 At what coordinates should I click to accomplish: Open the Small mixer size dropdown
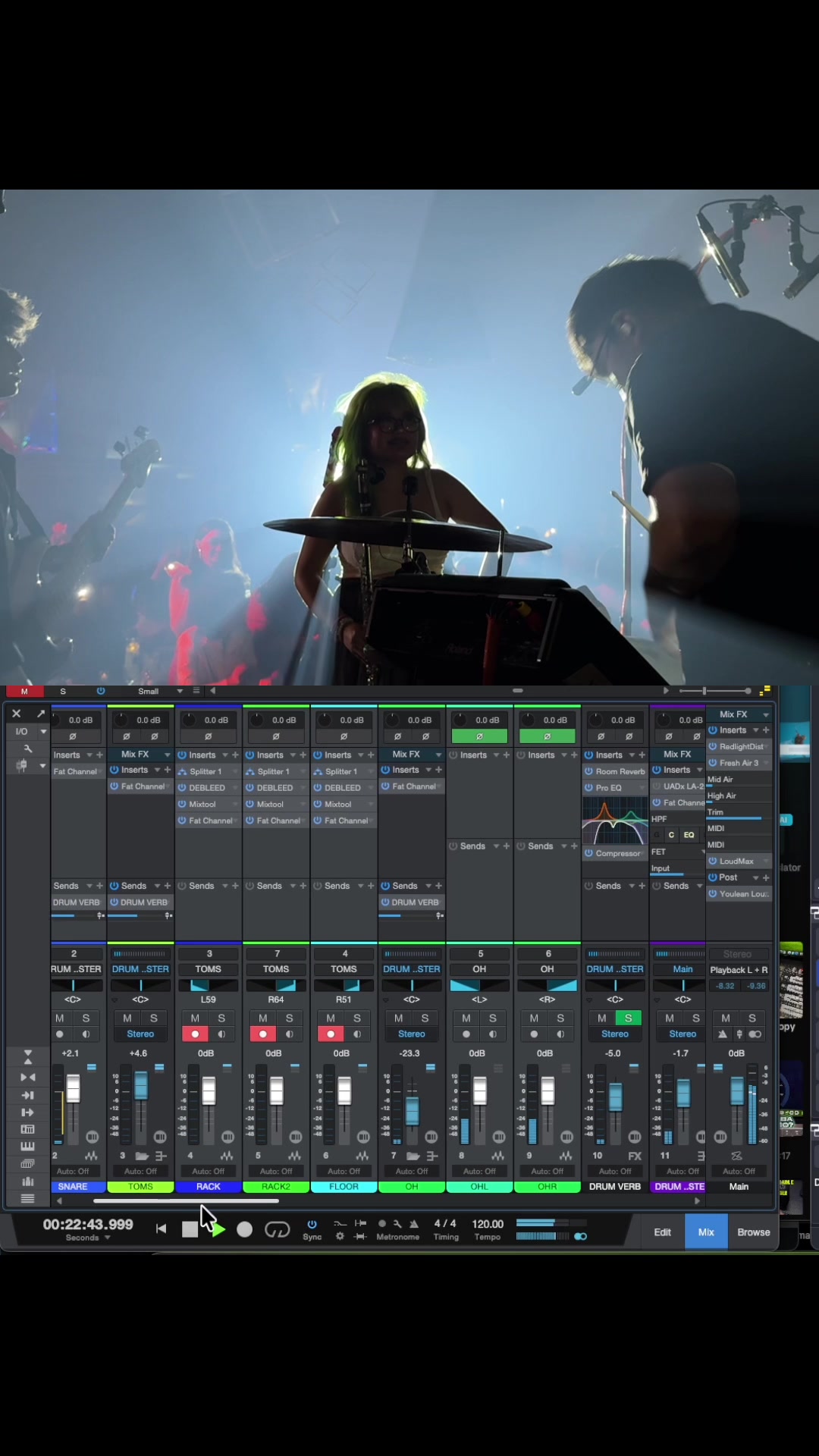click(x=160, y=691)
